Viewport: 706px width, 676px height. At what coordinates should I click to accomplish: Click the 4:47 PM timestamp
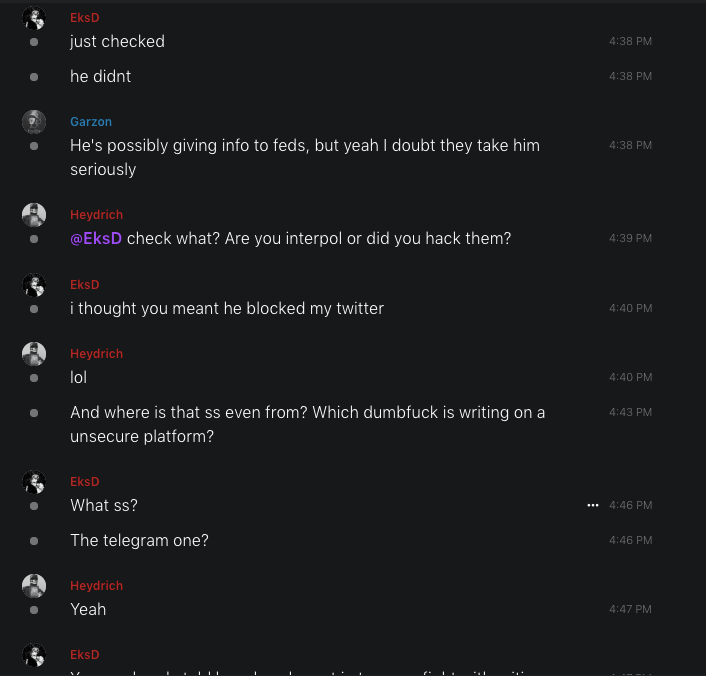[630, 609]
